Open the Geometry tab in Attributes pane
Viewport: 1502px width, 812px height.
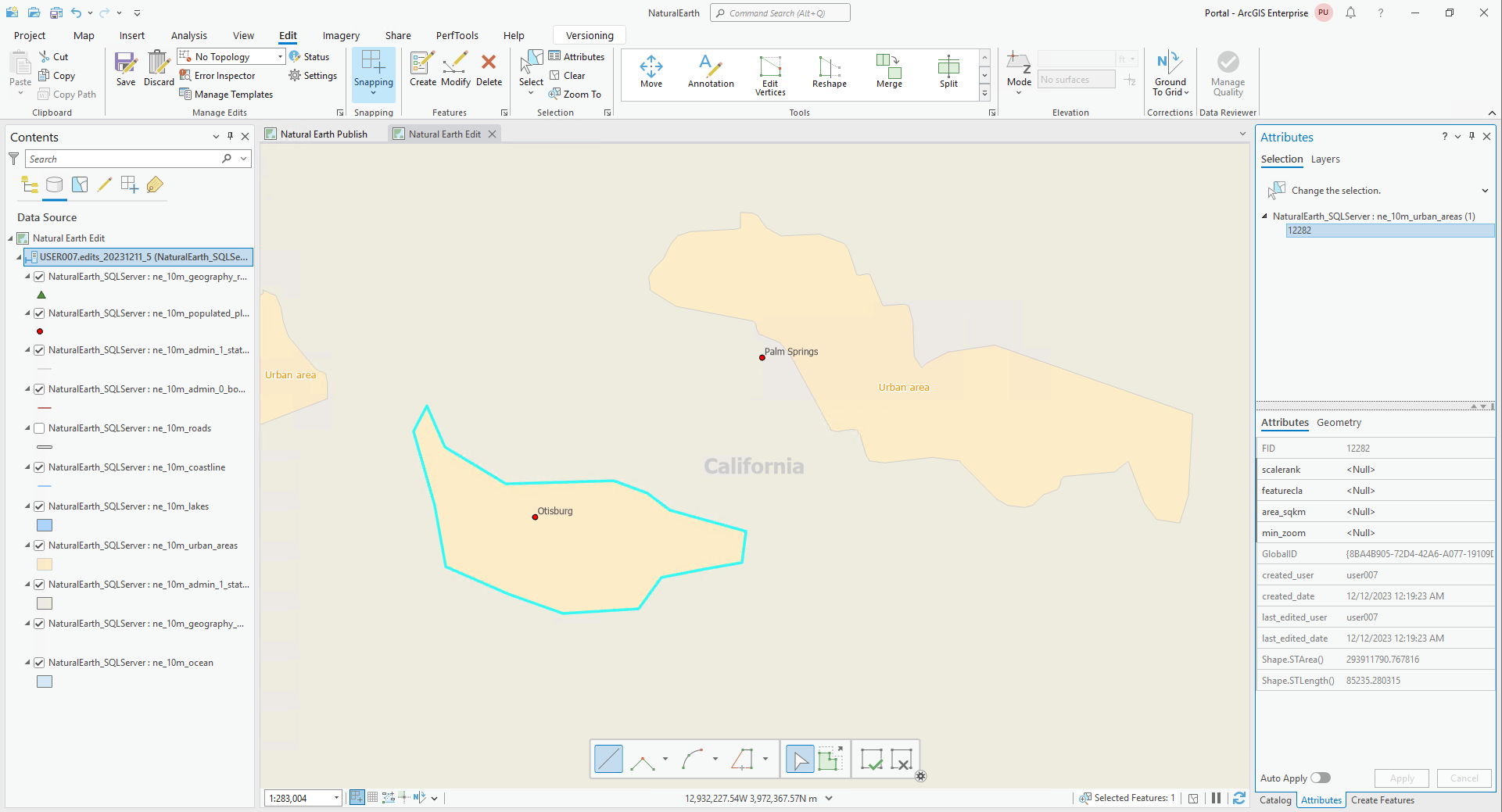[x=1339, y=423]
